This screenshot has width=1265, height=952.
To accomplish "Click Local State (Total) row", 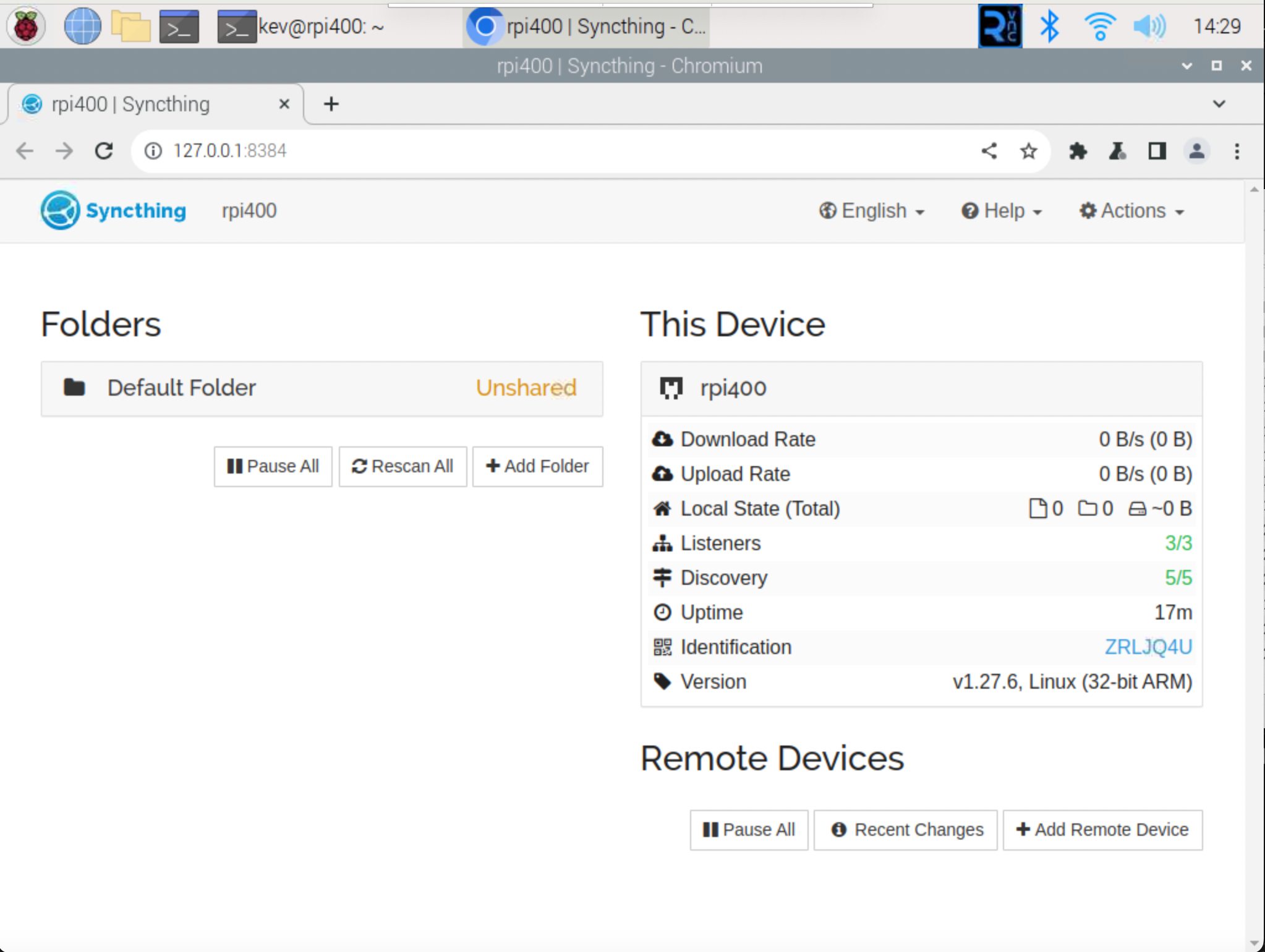I will [921, 508].
